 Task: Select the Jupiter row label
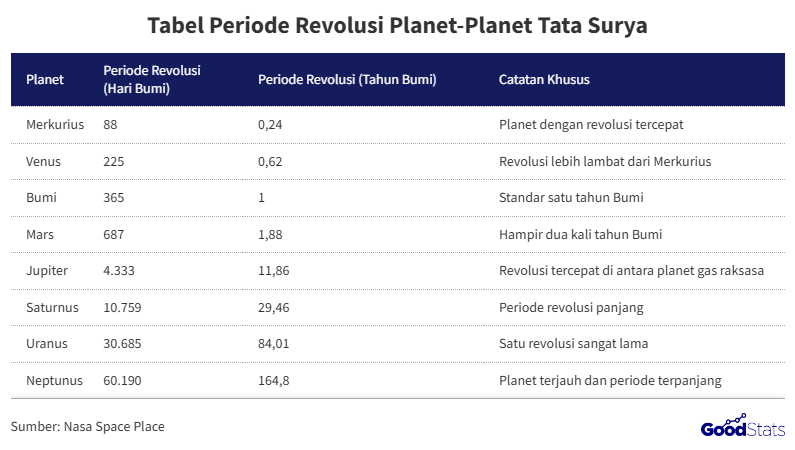[x=48, y=271]
